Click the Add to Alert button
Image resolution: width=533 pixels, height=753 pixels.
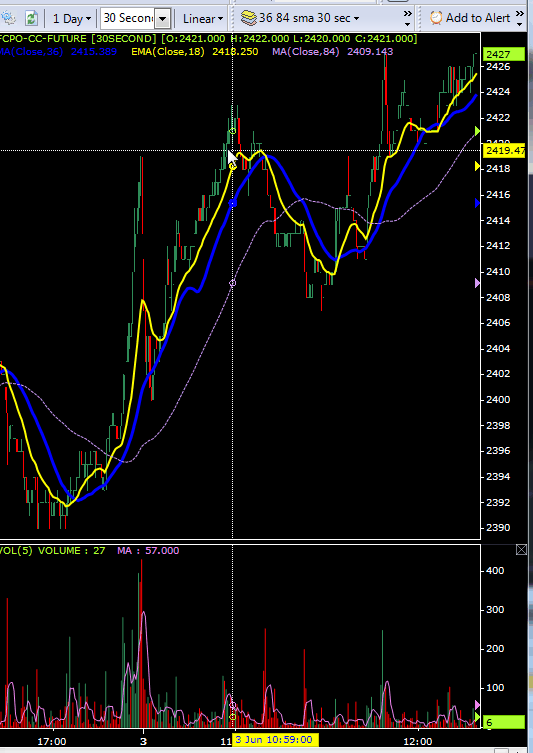[470, 18]
